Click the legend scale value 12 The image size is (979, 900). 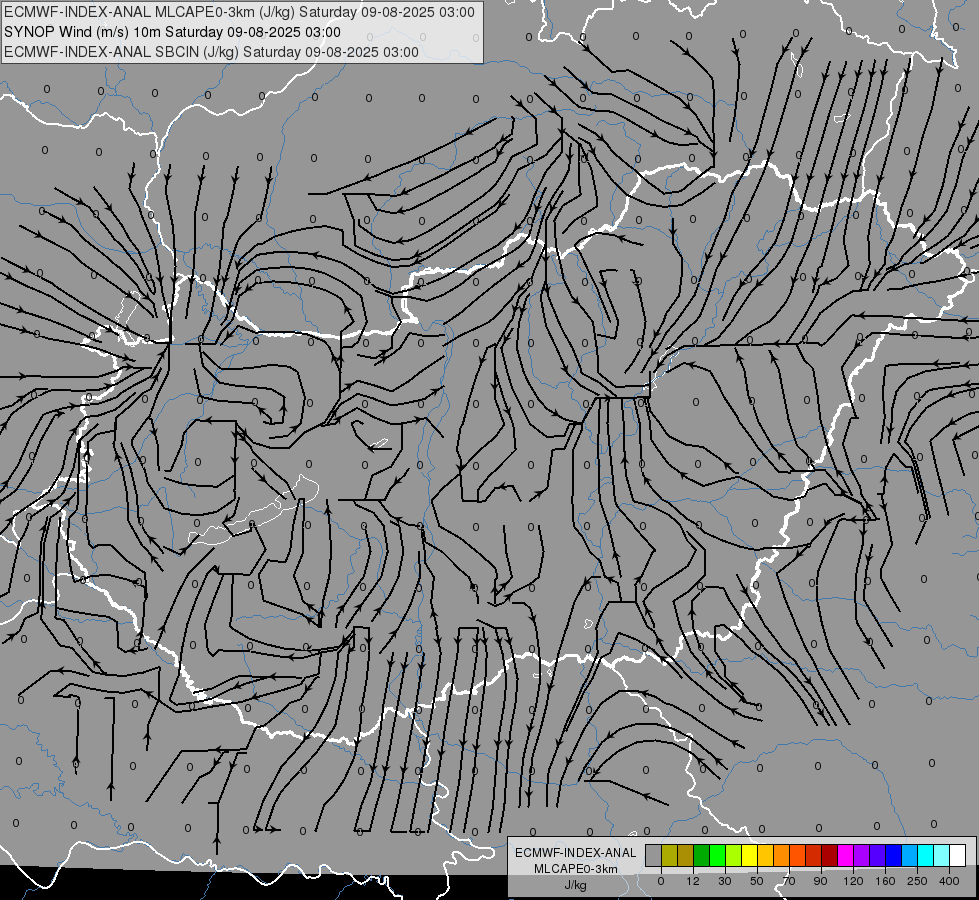(x=693, y=881)
